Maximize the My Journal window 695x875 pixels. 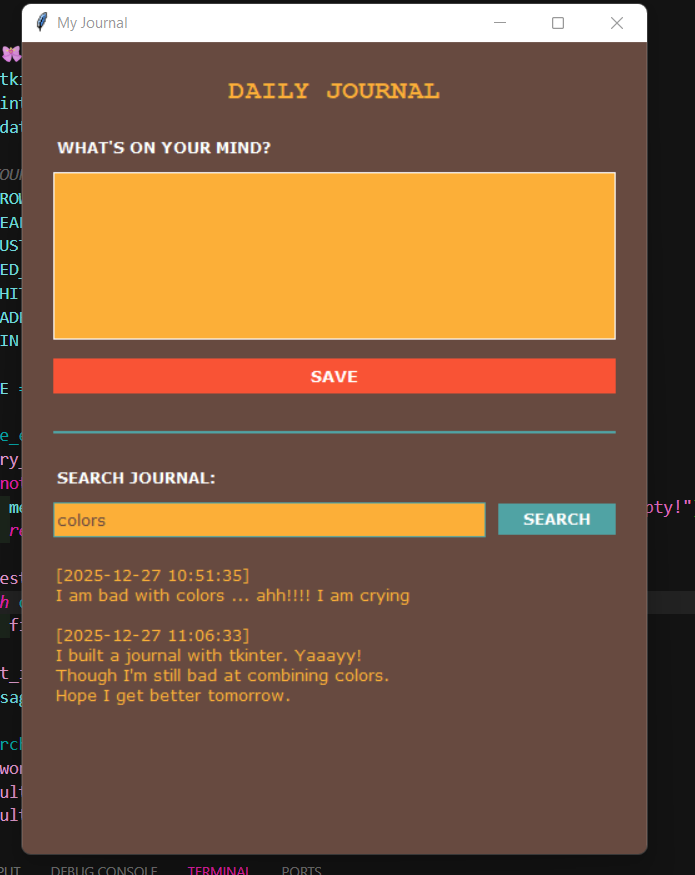click(558, 23)
